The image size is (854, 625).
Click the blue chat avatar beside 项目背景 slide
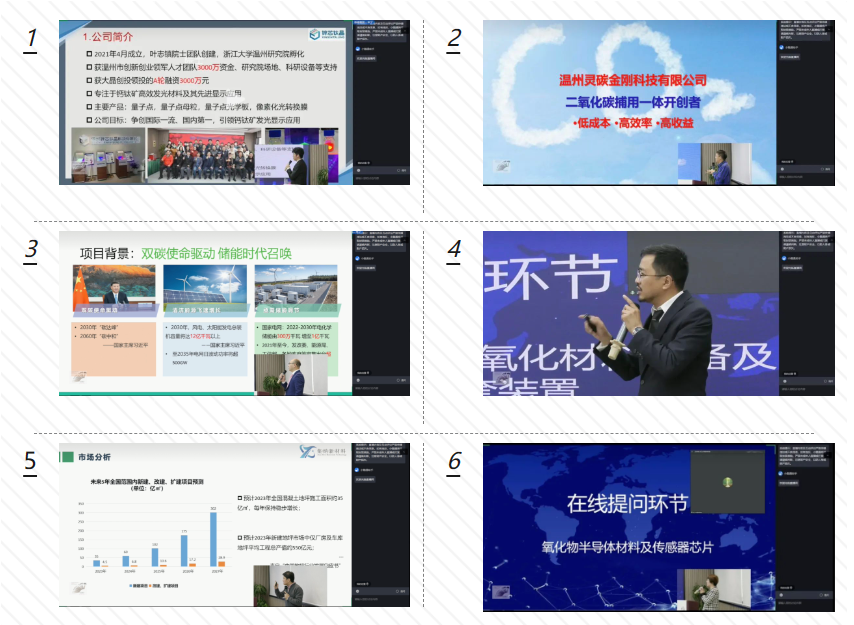coord(357,259)
